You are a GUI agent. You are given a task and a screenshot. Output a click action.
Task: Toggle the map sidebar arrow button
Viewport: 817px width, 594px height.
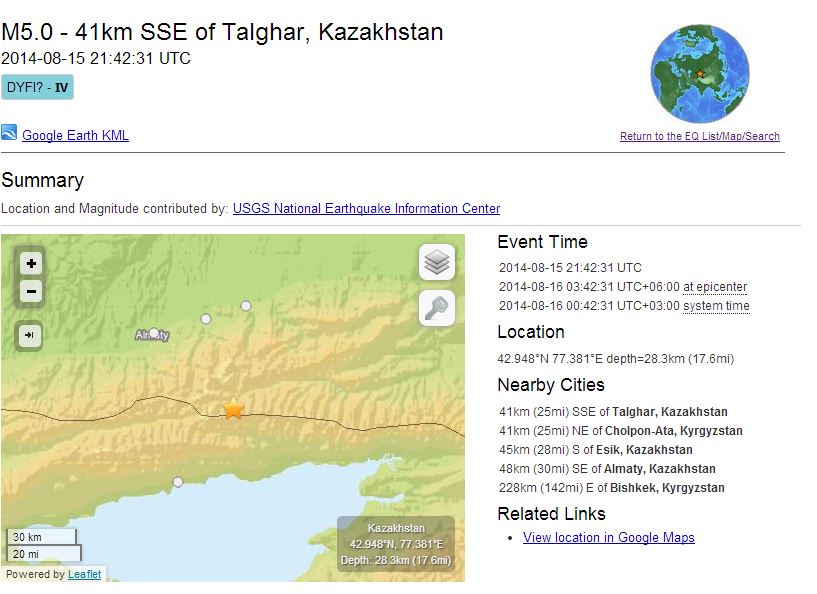pyautogui.click(x=31, y=335)
